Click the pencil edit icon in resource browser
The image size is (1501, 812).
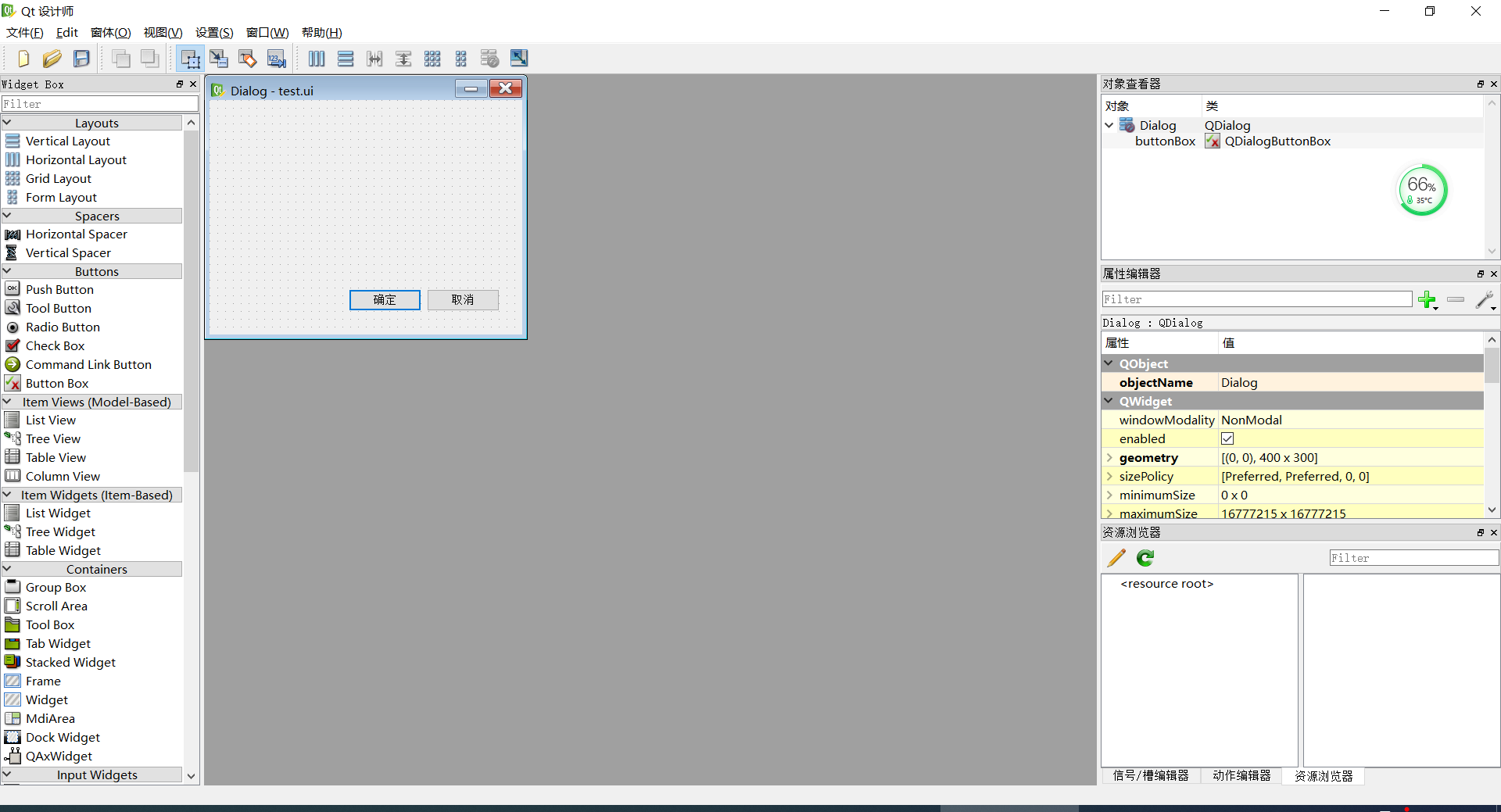click(x=1116, y=558)
